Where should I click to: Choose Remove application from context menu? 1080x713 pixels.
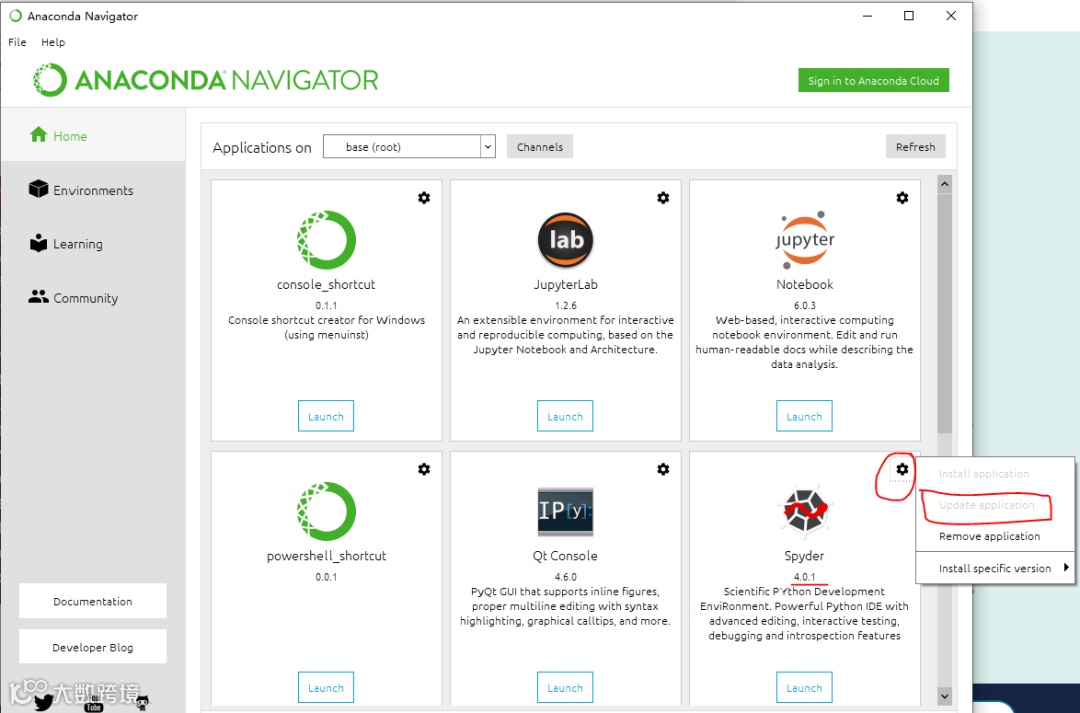pyautogui.click(x=989, y=536)
